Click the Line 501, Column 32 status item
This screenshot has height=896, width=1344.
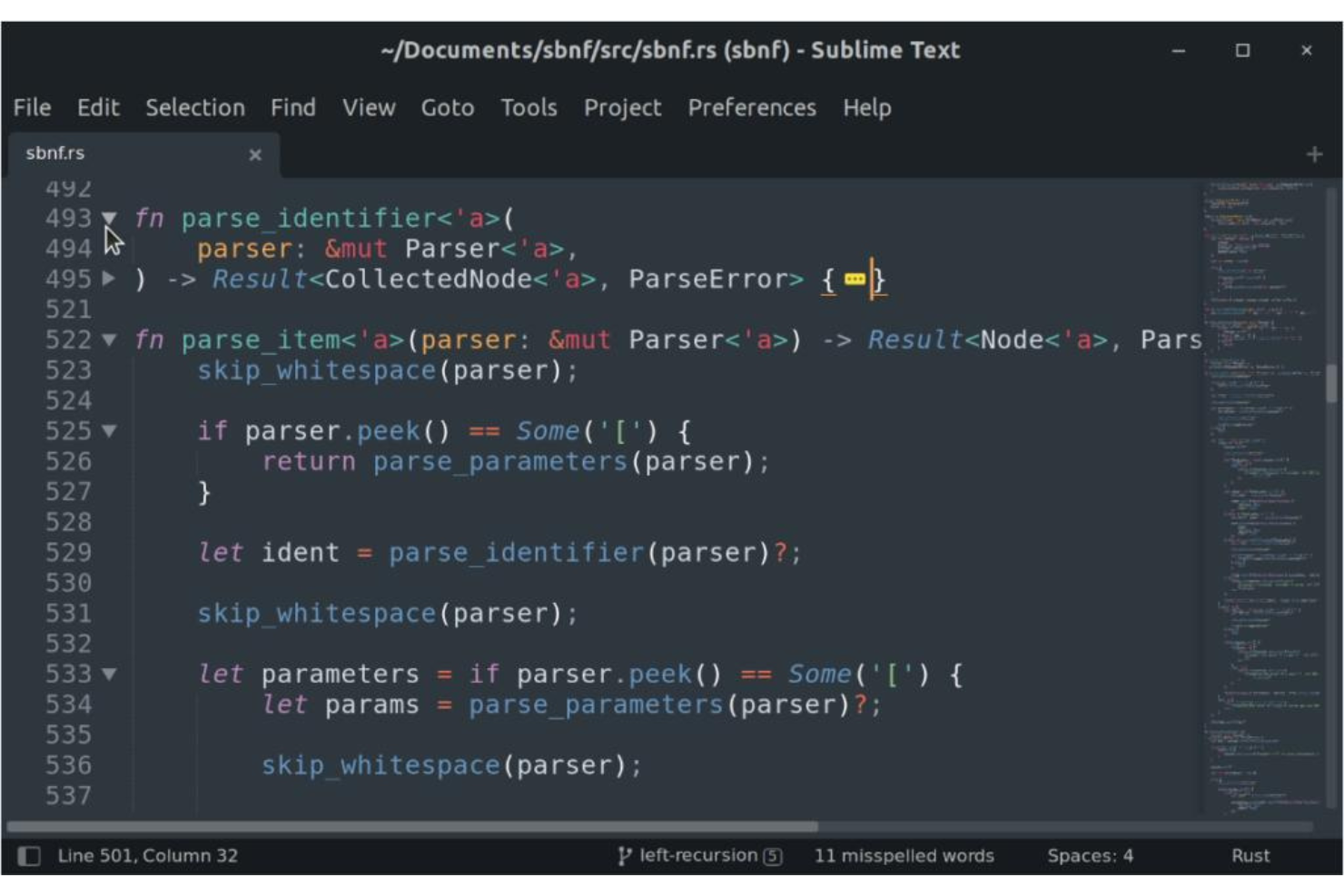[x=145, y=854]
